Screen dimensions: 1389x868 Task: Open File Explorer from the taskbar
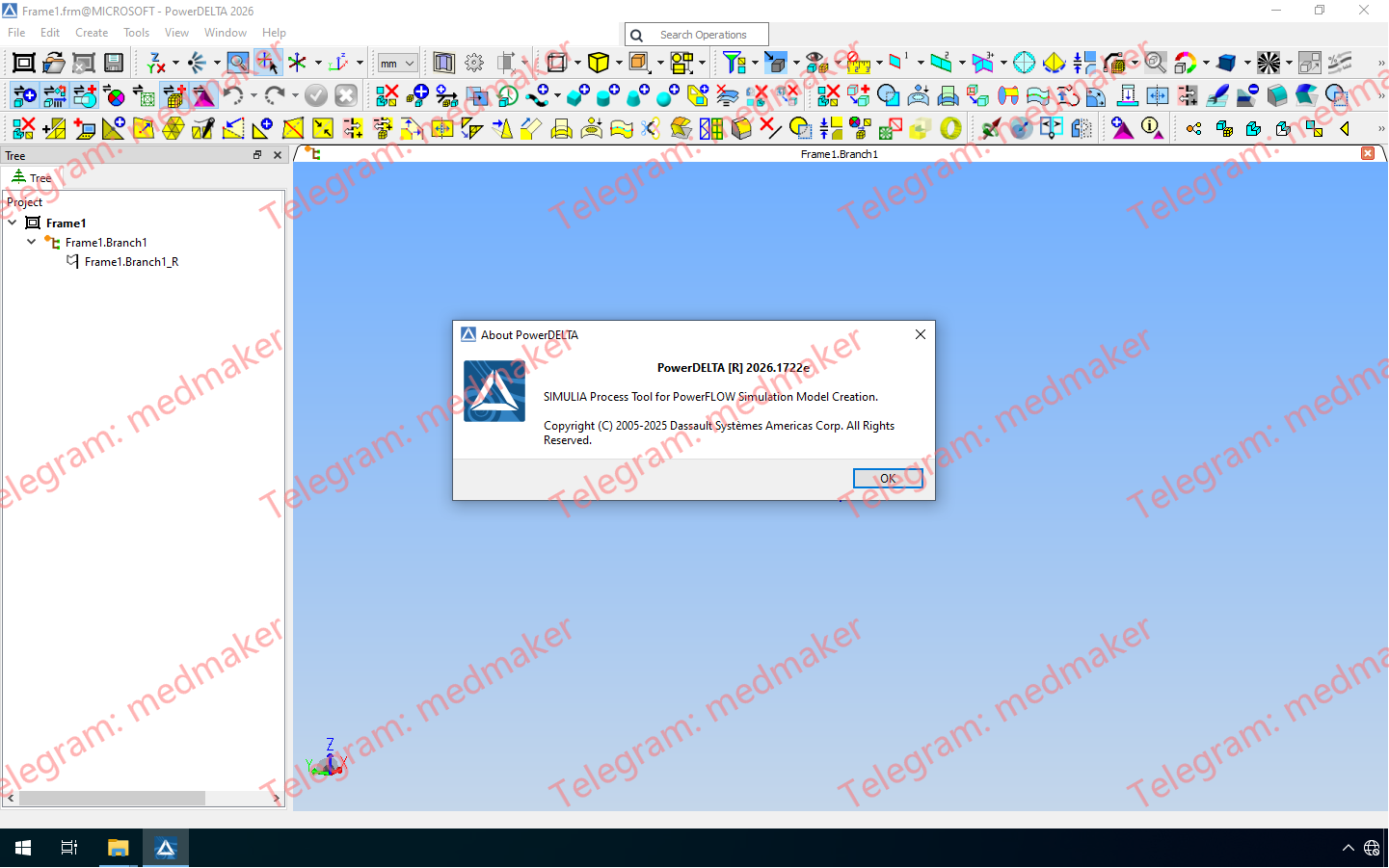(117, 848)
